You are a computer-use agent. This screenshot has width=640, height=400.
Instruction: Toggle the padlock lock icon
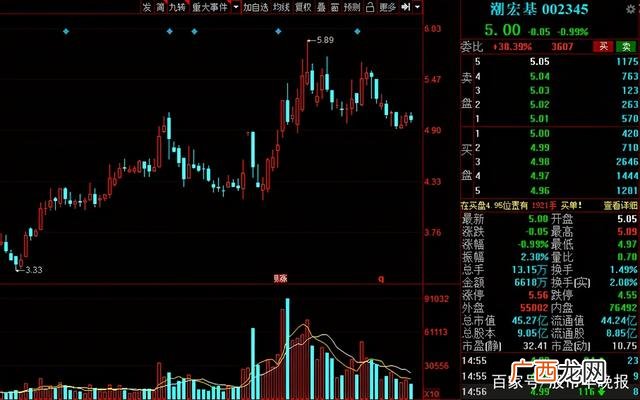370,7
